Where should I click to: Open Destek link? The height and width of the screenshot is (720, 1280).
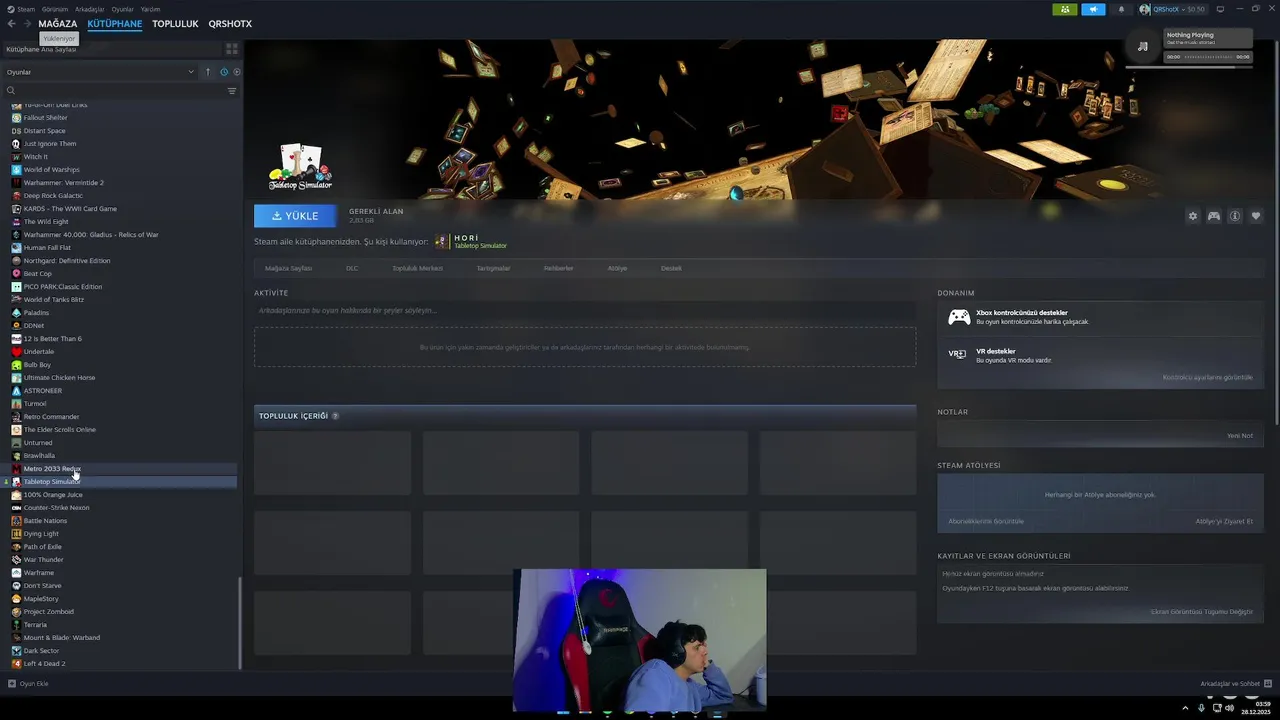click(671, 268)
